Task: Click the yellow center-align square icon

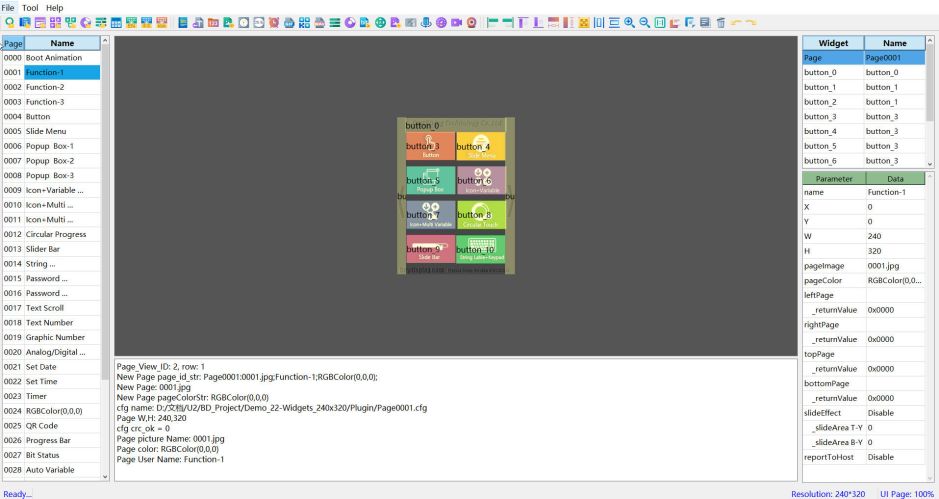Action: (584, 23)
